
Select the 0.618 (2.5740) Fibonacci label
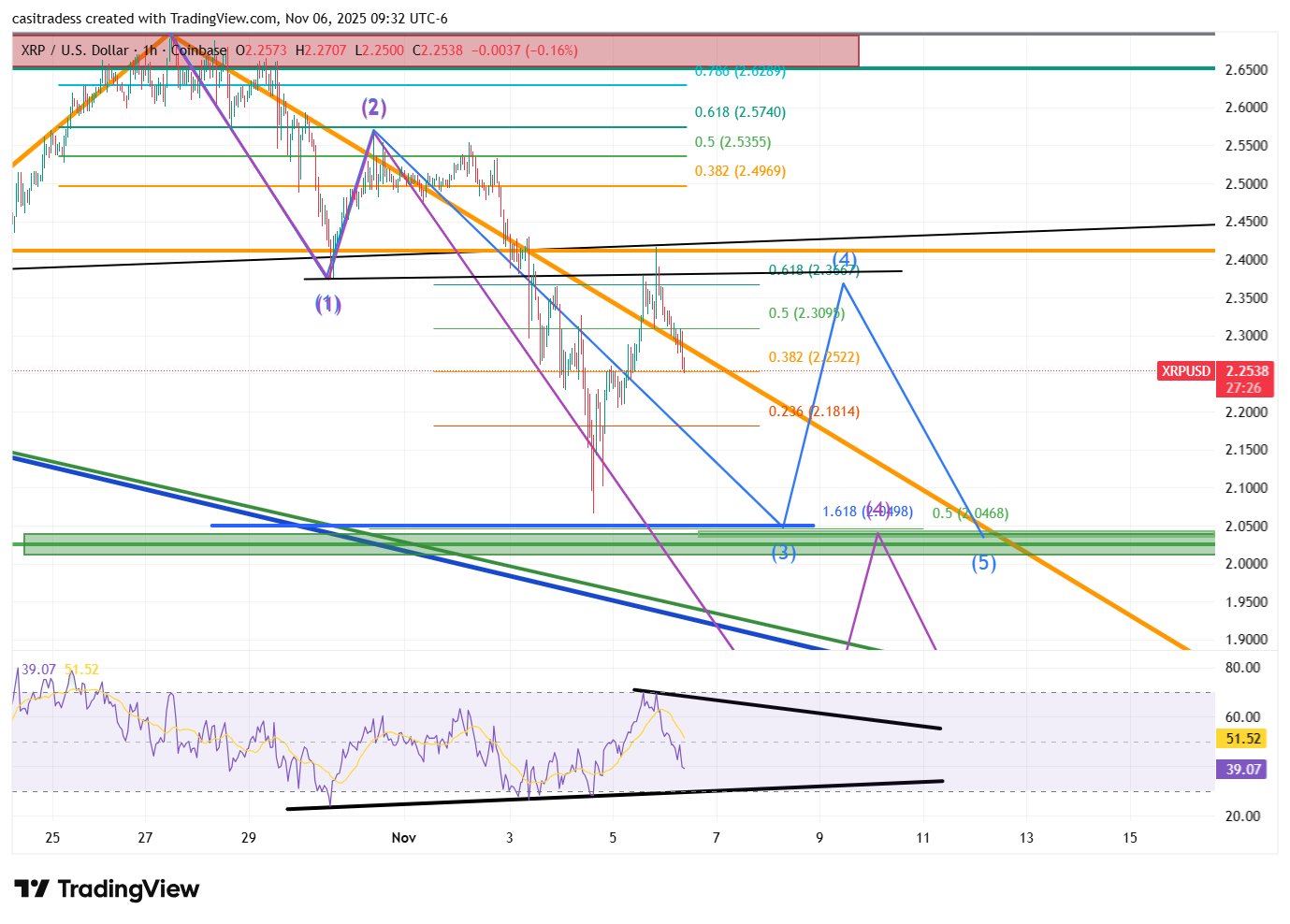pos(740,112)
